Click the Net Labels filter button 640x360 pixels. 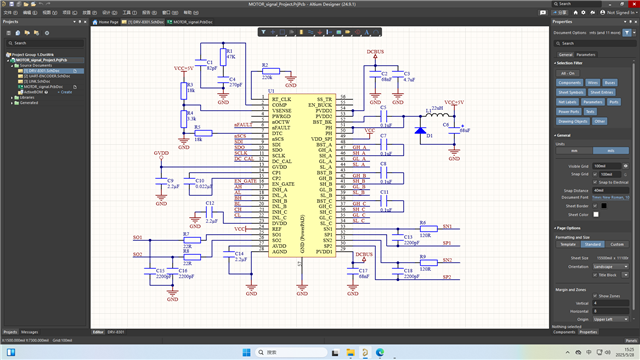[x=567, y=102]
